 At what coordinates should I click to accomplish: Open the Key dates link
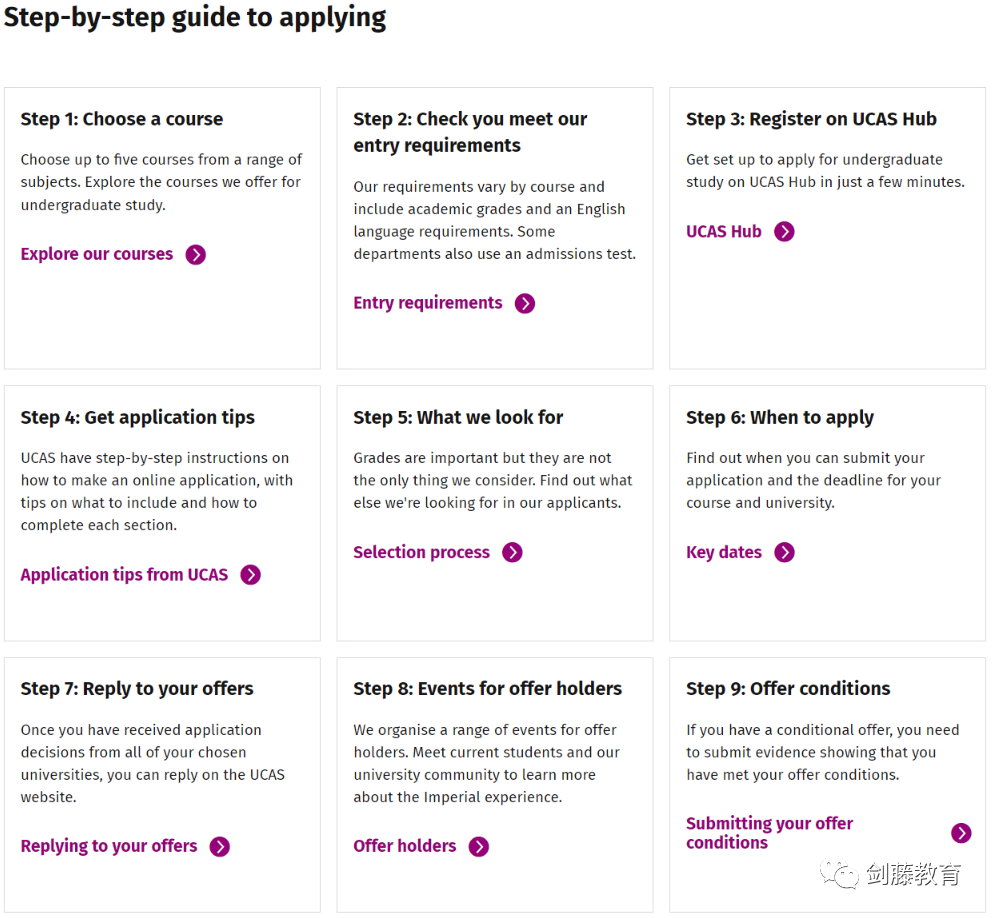723,552
